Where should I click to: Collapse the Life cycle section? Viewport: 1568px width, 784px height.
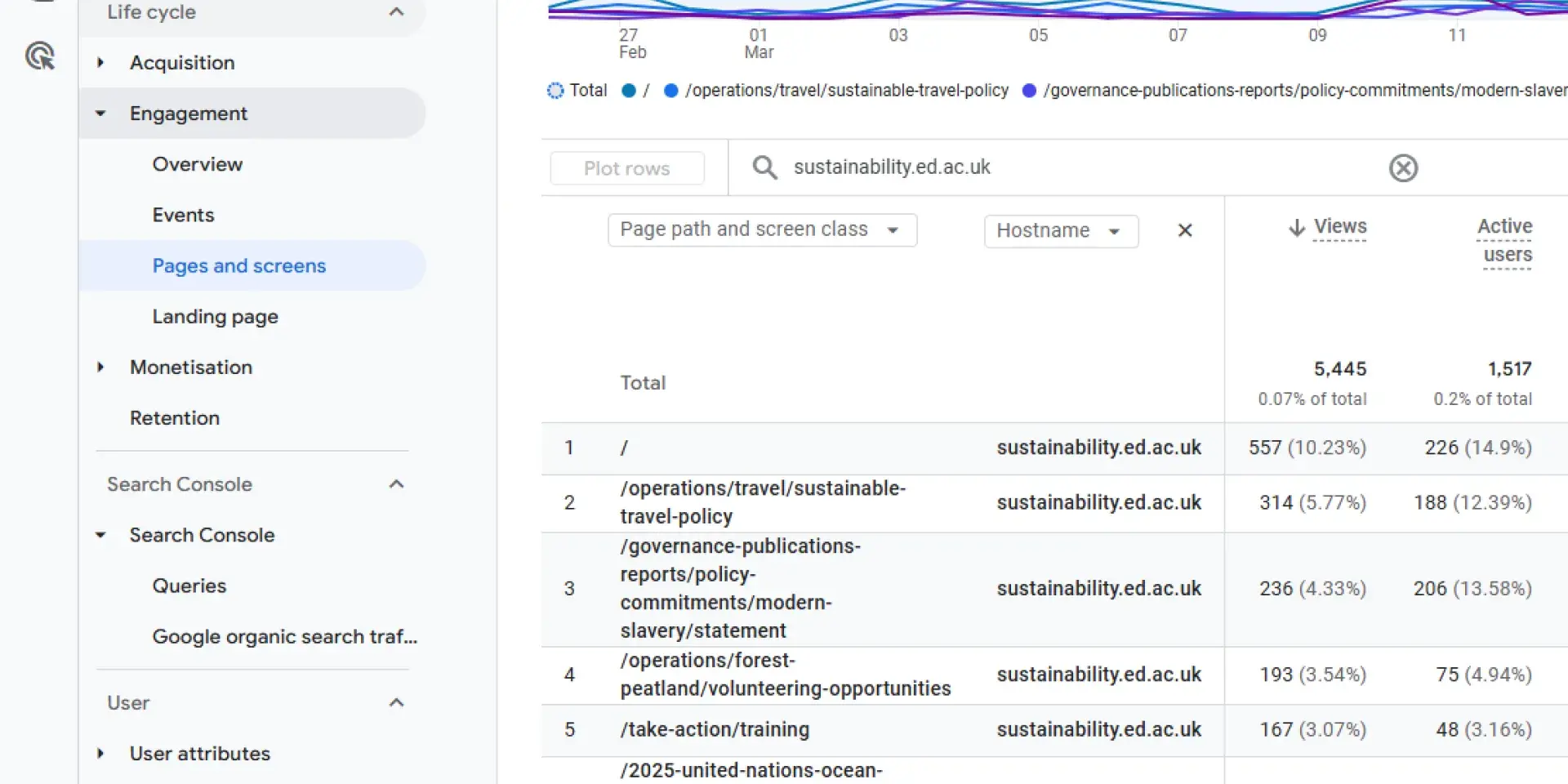(x=396, y=12)
